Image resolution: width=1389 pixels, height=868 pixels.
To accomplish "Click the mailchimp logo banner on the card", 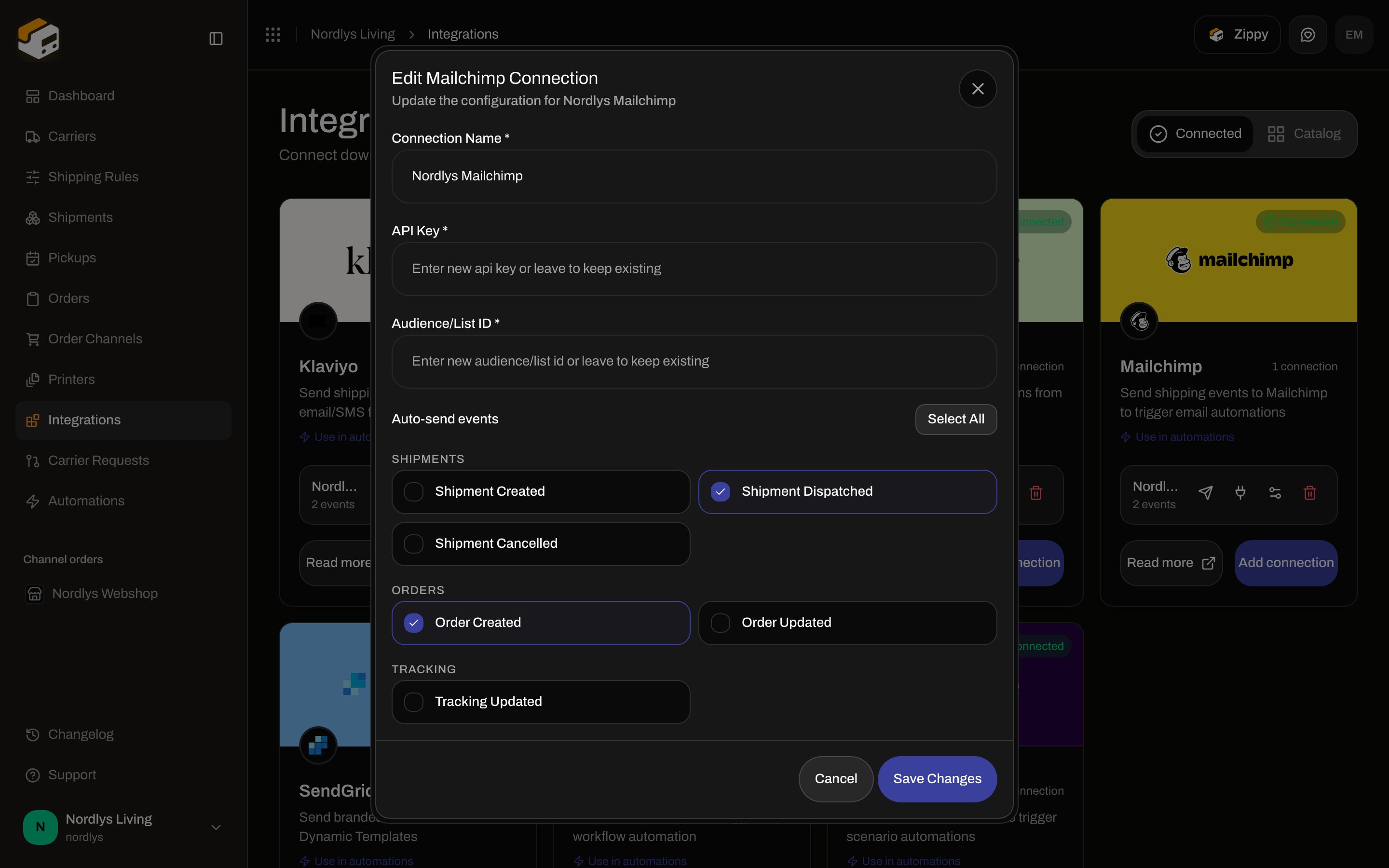I will coord(1229,260).
